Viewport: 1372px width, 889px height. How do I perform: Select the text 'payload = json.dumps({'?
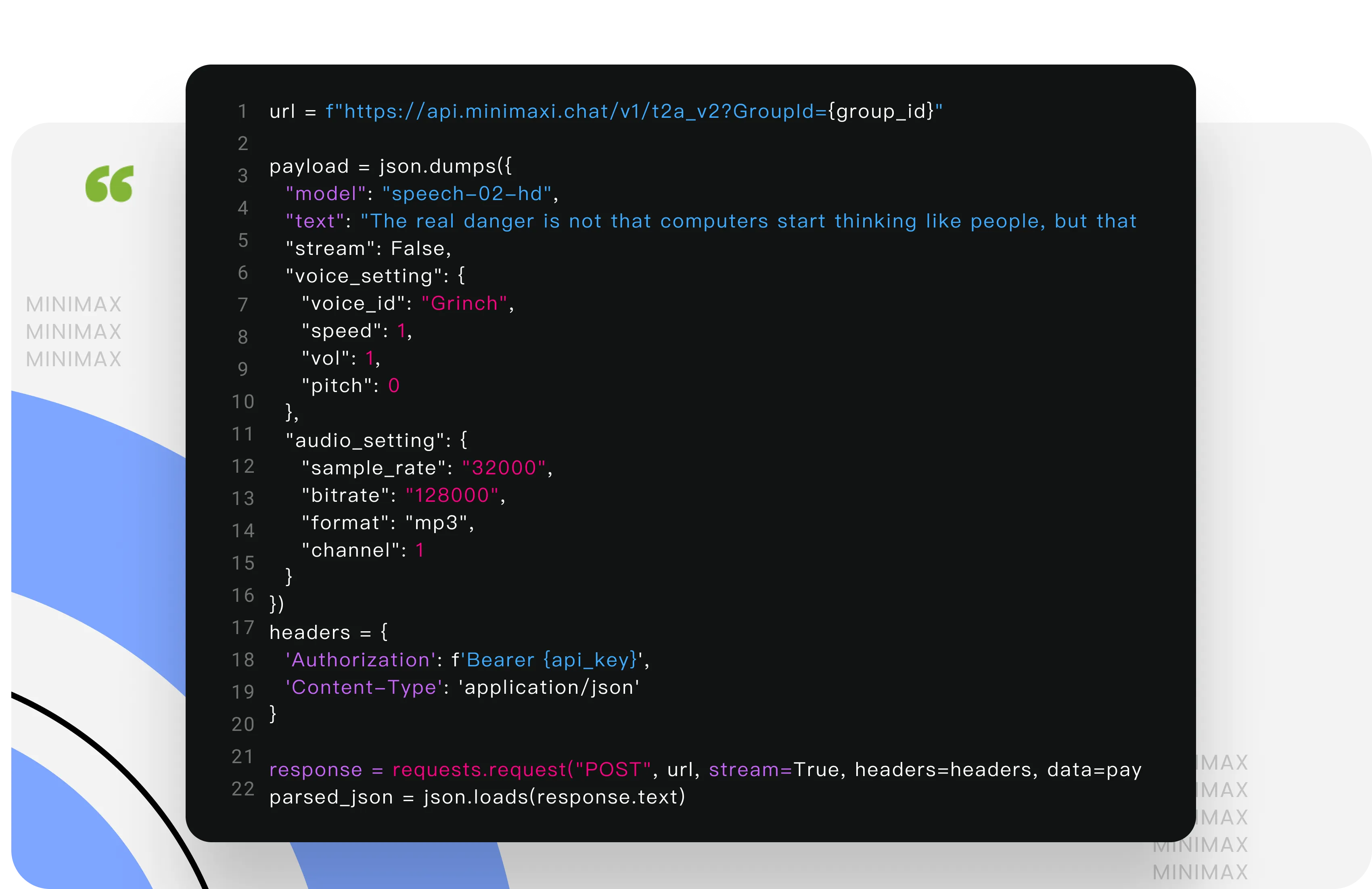pyautogui.click(x=390, y=167)
